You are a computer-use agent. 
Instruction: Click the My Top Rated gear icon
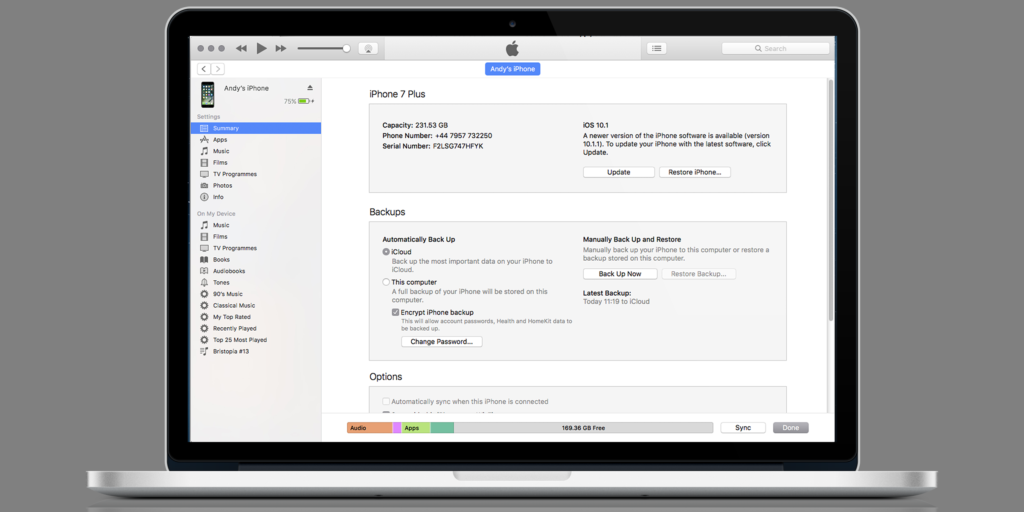[204, 317]
